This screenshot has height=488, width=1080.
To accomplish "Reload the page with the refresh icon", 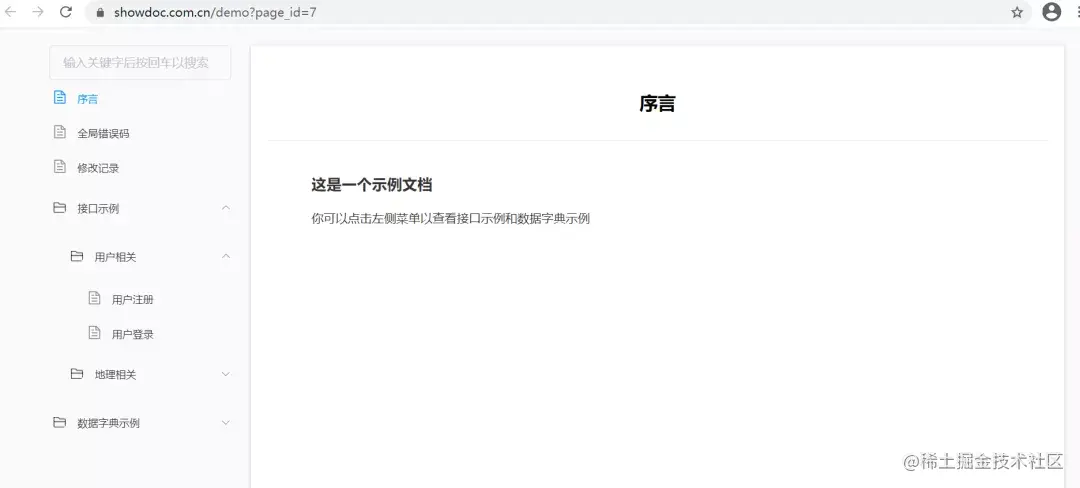I will point(66,12).
